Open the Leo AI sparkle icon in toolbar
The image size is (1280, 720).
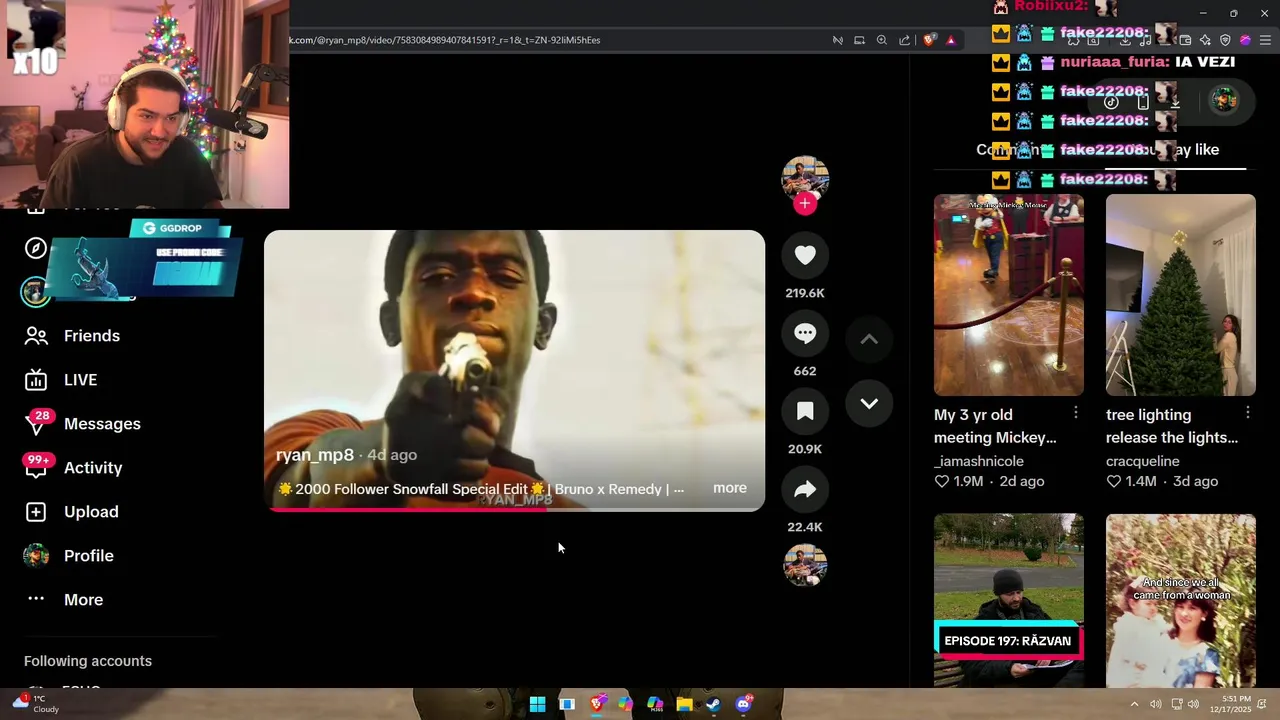tap(1205, 40)
